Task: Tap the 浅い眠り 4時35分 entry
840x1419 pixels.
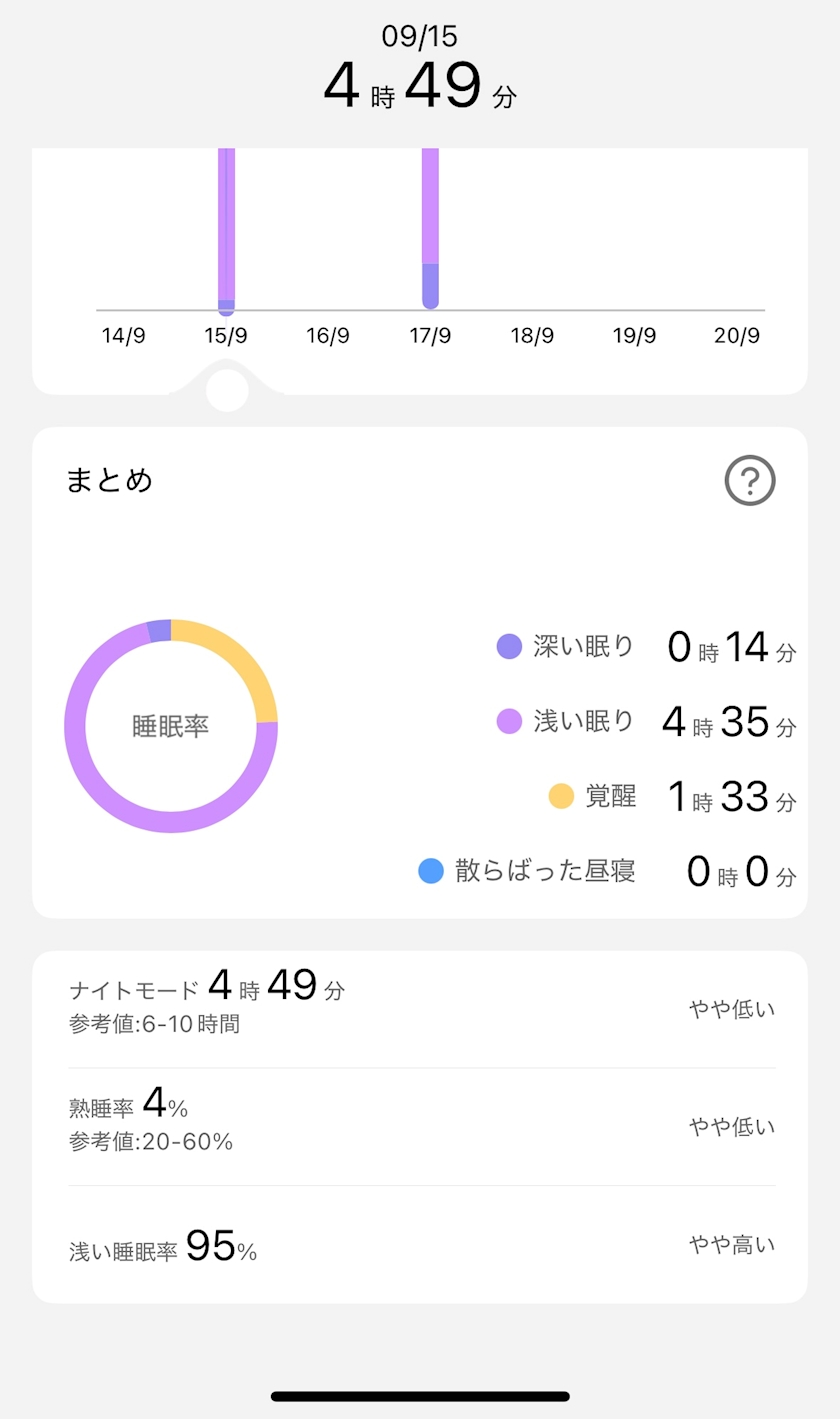Action: point(647,721)
